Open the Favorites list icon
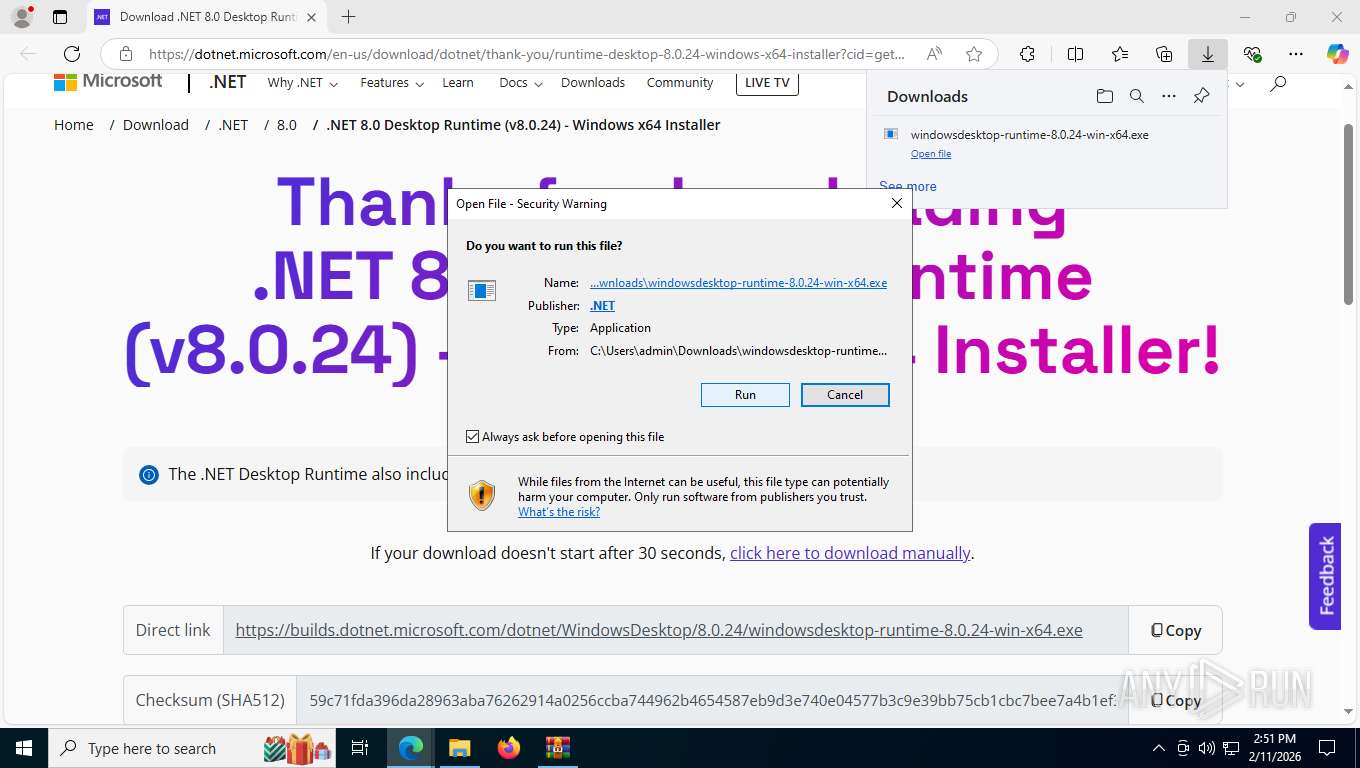 pyautogui.click(x=1119, y=54)
